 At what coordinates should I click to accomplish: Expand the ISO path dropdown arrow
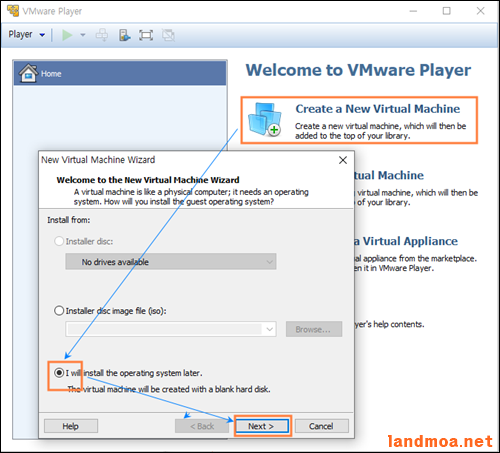[x=270, y=329]
